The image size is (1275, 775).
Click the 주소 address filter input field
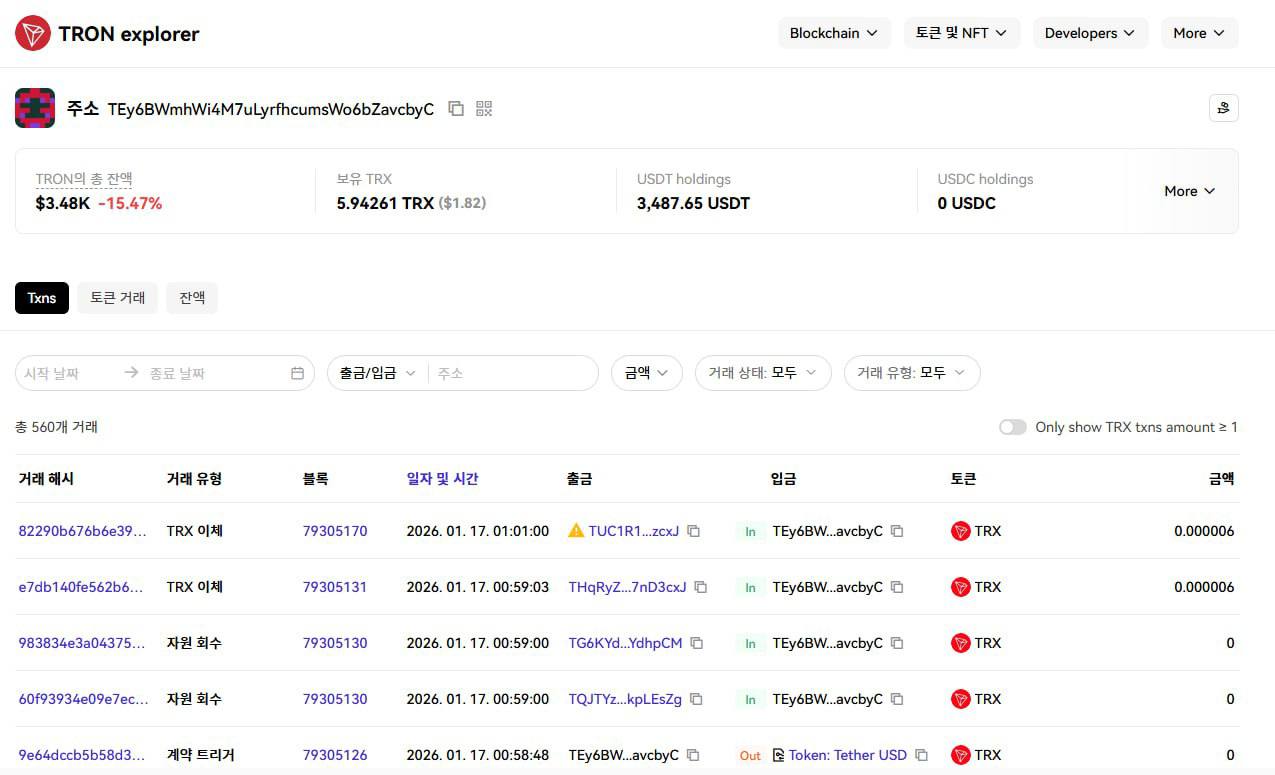pyautogui.click(x=512, y=373)
